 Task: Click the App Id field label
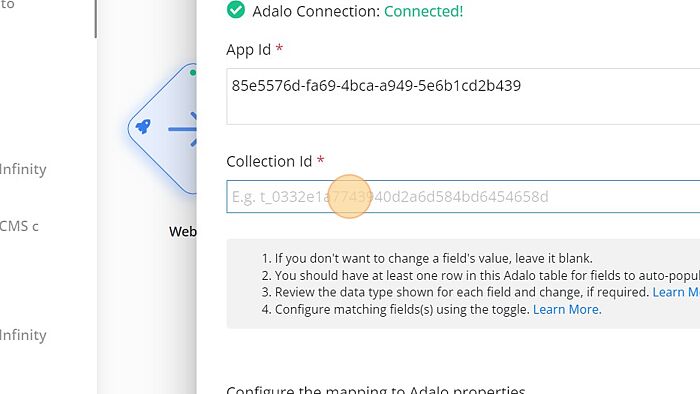(x=249, y=50)
